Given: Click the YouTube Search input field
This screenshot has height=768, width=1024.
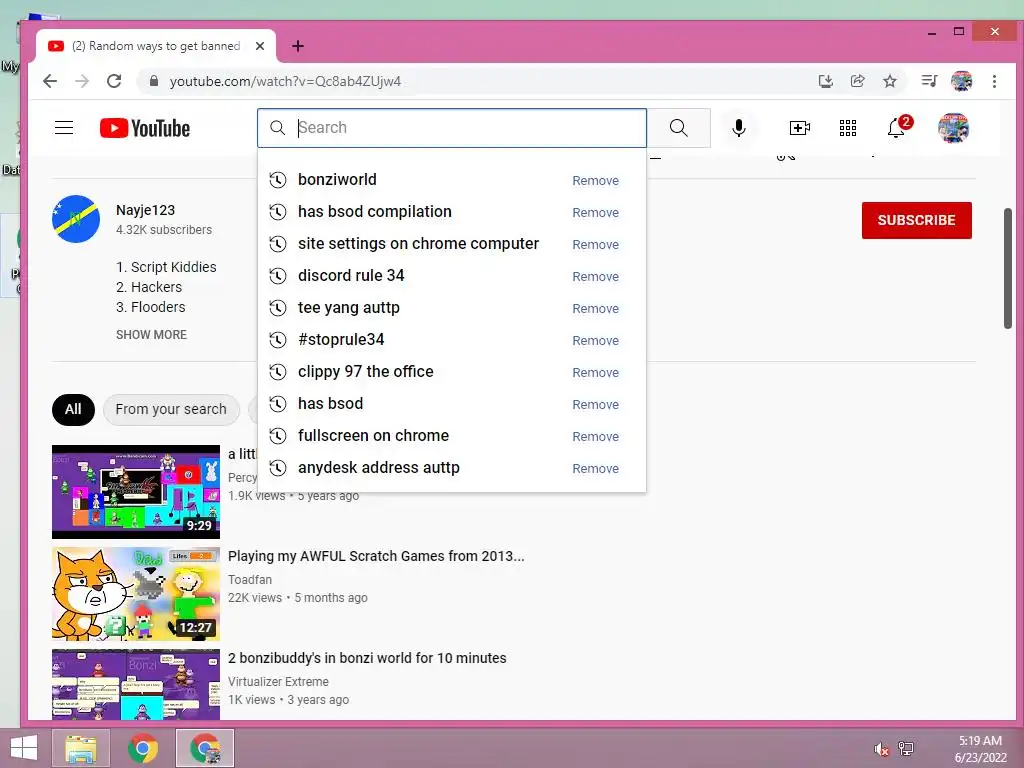Looking at the screenshot, I should coord(452,127).
